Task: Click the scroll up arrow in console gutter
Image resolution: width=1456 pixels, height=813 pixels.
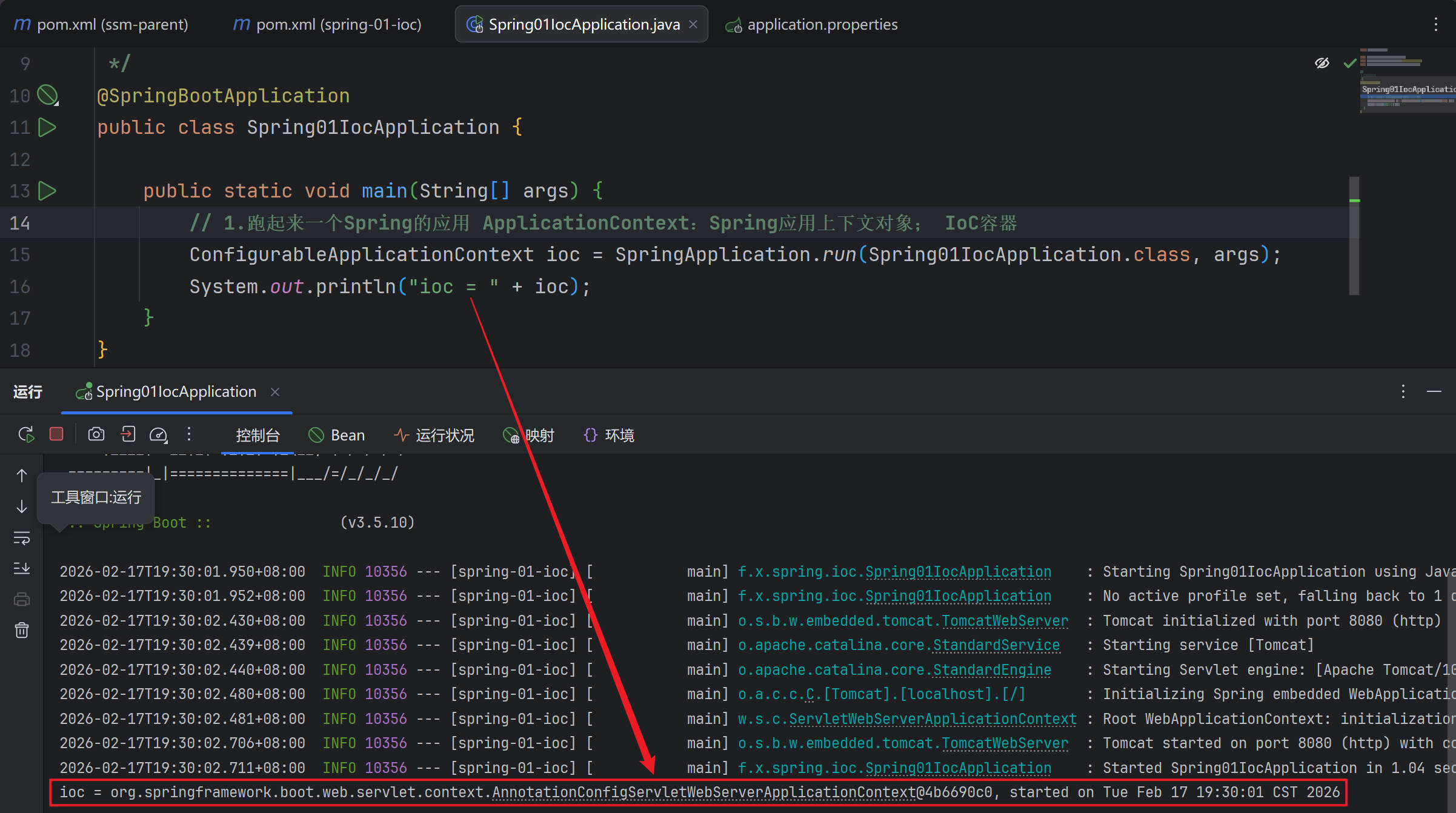Action: pyautogui.click(x=22, y=476)
